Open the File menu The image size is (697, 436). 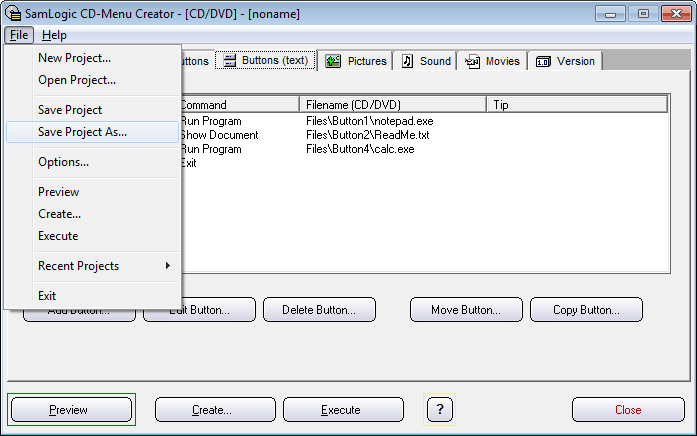pyautogui.click(x=19, y=35)
